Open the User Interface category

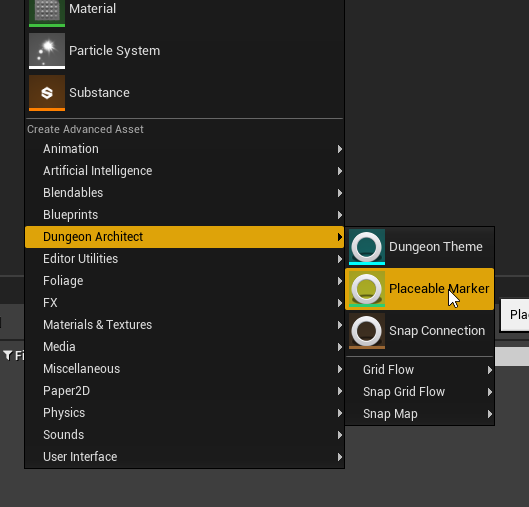coord(185,457)
